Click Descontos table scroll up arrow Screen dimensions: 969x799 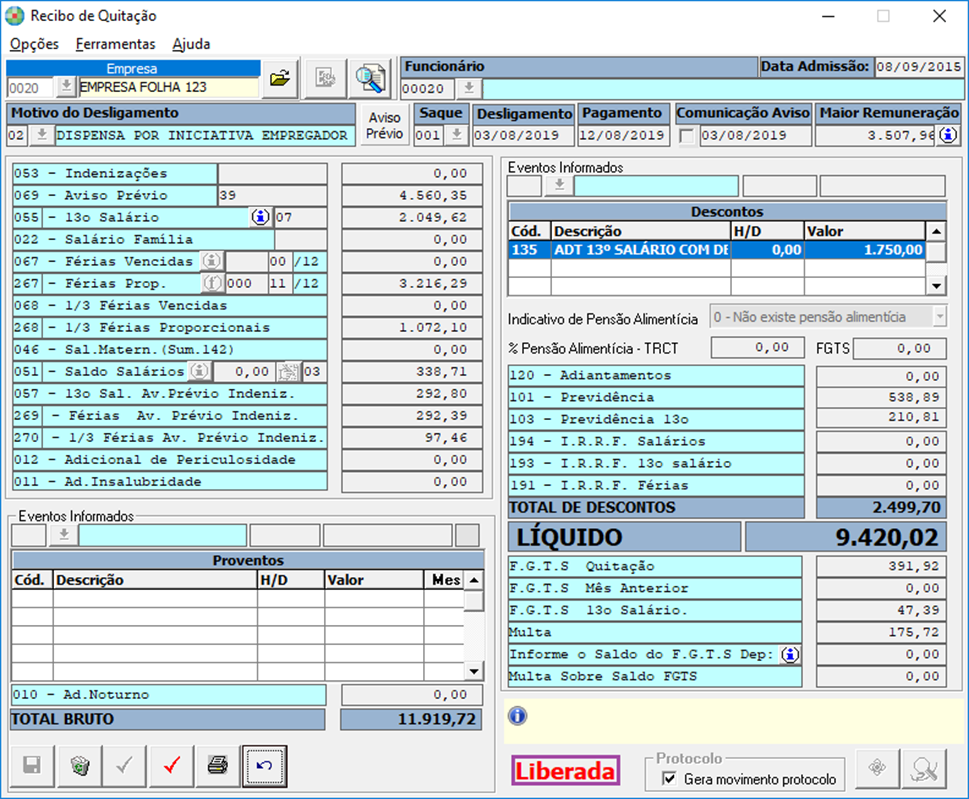click(936, 232)
